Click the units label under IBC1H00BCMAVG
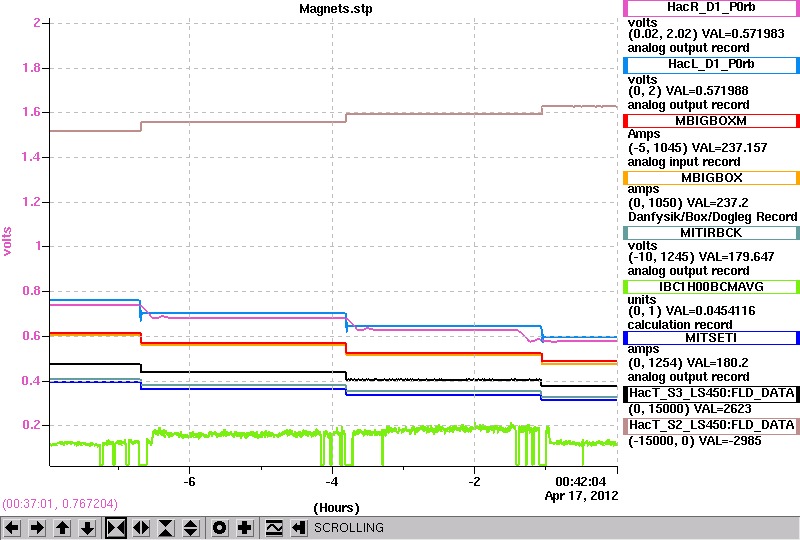Viewport: 800px width, 540px height. pyautogui.click(x=642, y=300)
